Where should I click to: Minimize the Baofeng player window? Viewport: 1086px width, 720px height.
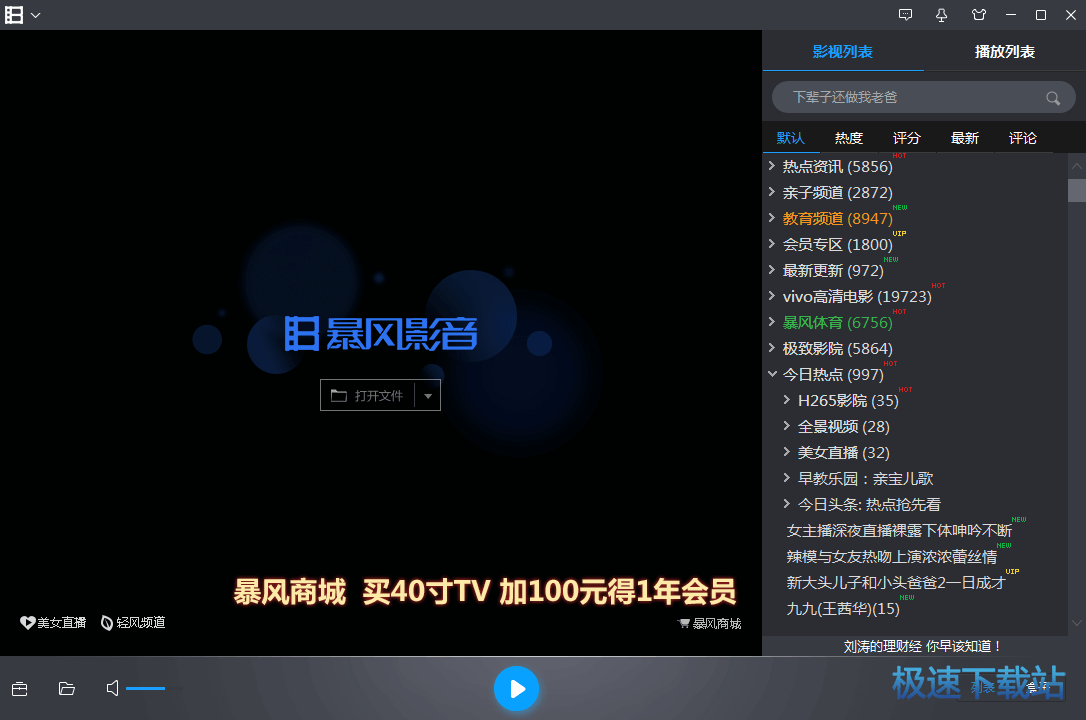pos(1011,15)
